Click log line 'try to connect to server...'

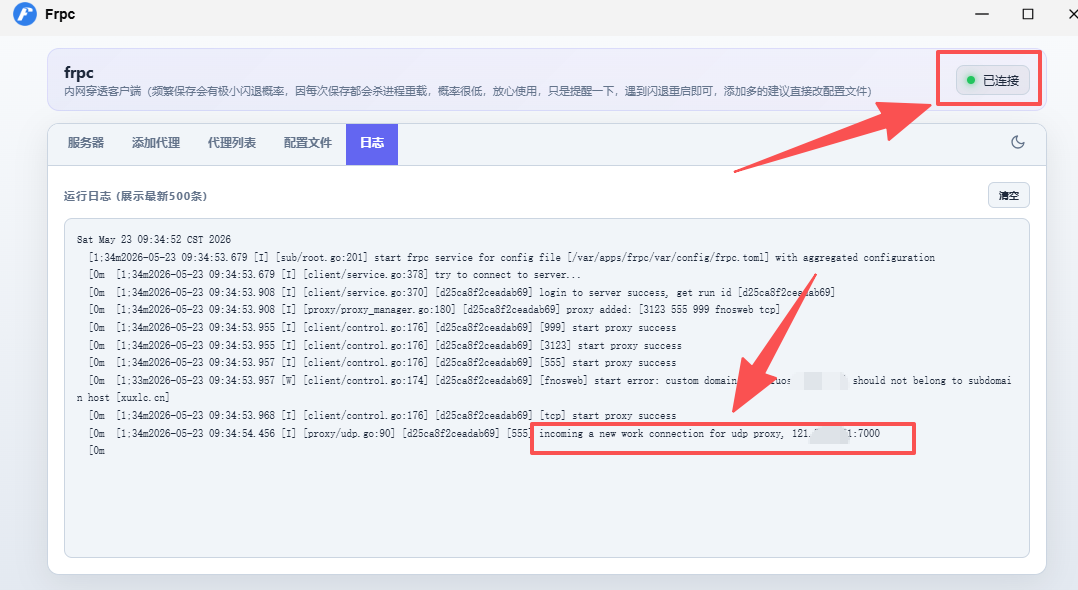[x=336, y=274]
